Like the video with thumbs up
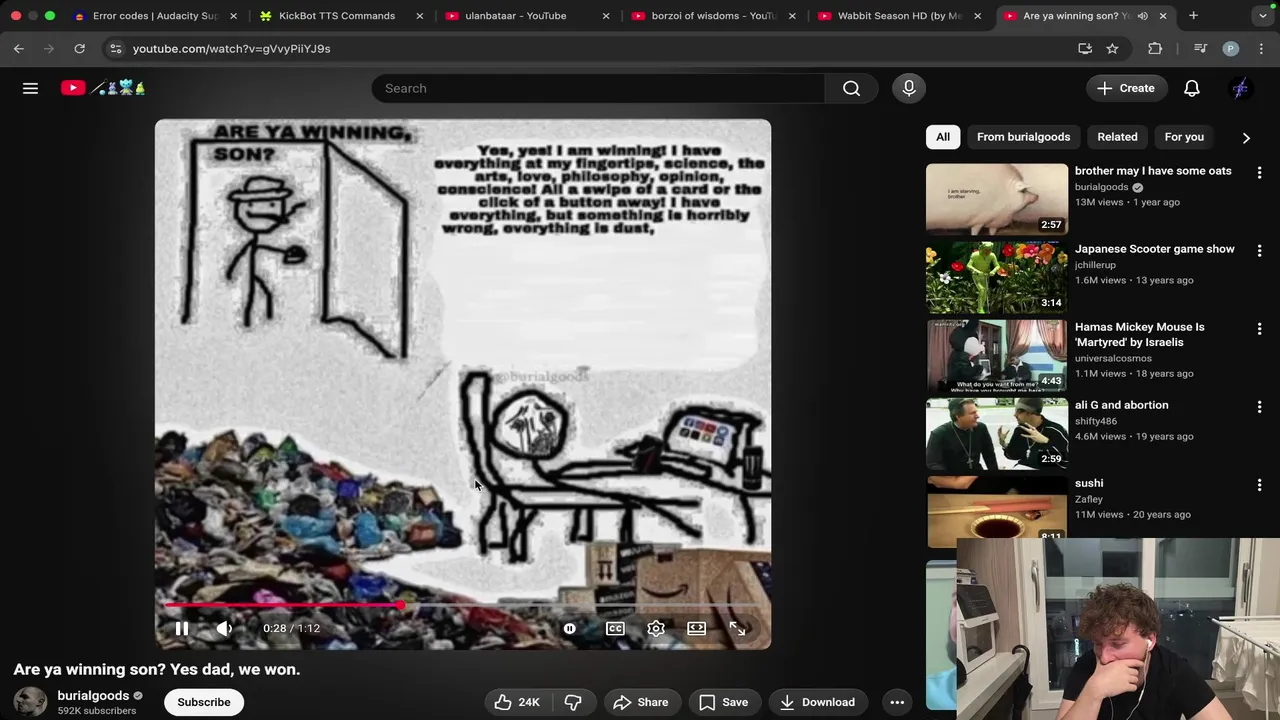Viewport: 1280px width, 720px height. coord(518,702)
